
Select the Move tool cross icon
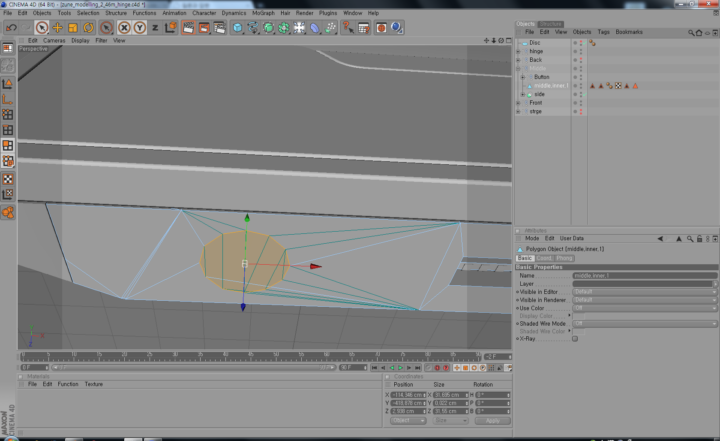click(57, 28)
